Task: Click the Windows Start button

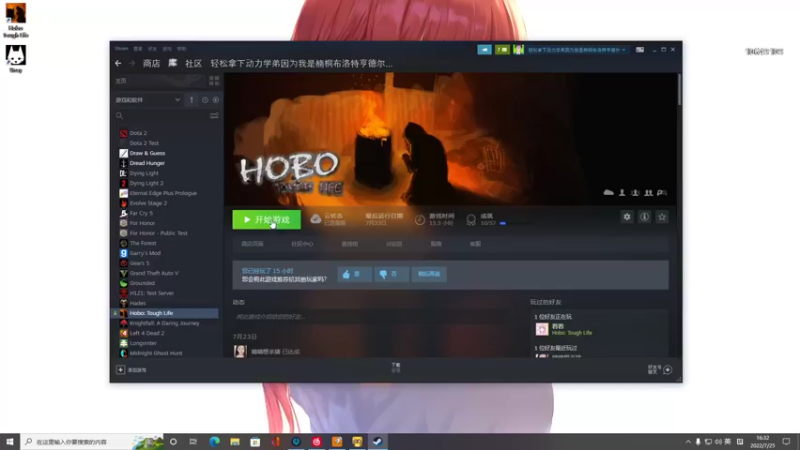Action: [x=10, y=442]
